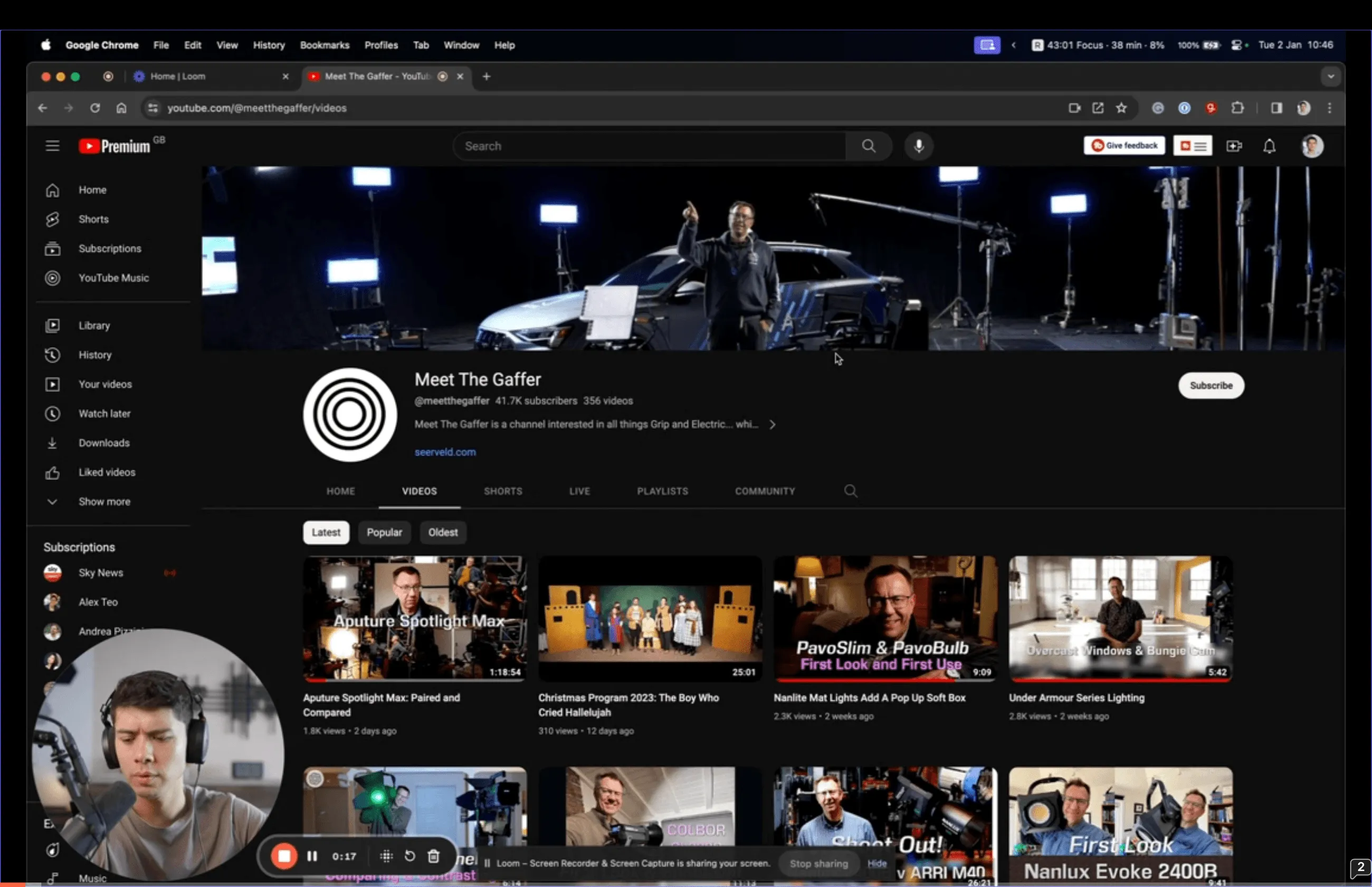
Task: Toggle the Chrome side panel
Action: click(1276, 108)
